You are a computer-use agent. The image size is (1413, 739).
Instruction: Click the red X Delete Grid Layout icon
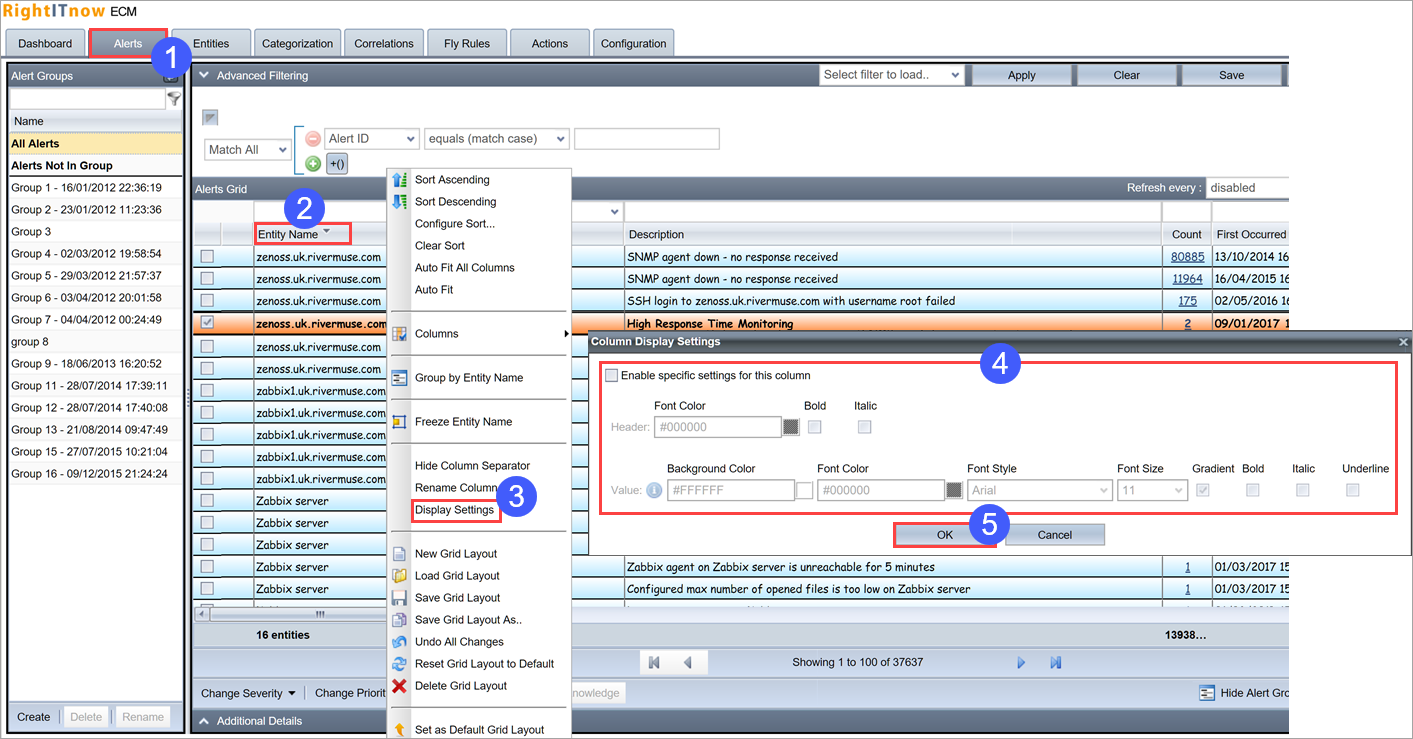tap(400, 686)
